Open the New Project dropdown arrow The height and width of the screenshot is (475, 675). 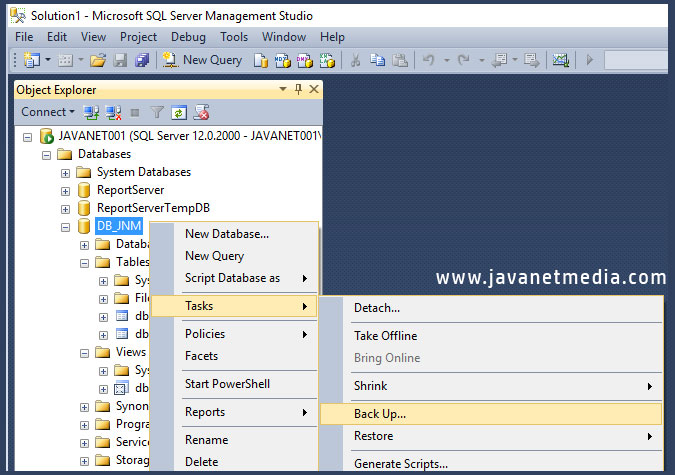pos(48,60)
